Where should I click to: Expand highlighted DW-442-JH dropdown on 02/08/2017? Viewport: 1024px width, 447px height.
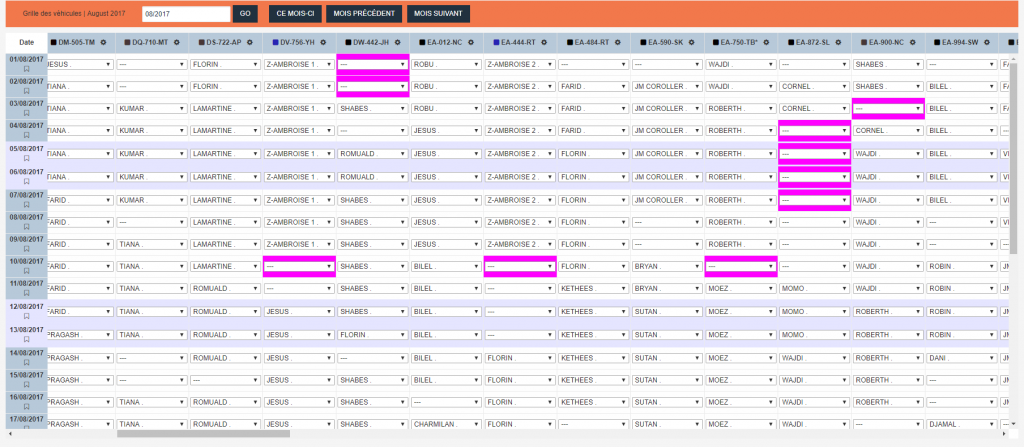[373, 87]
